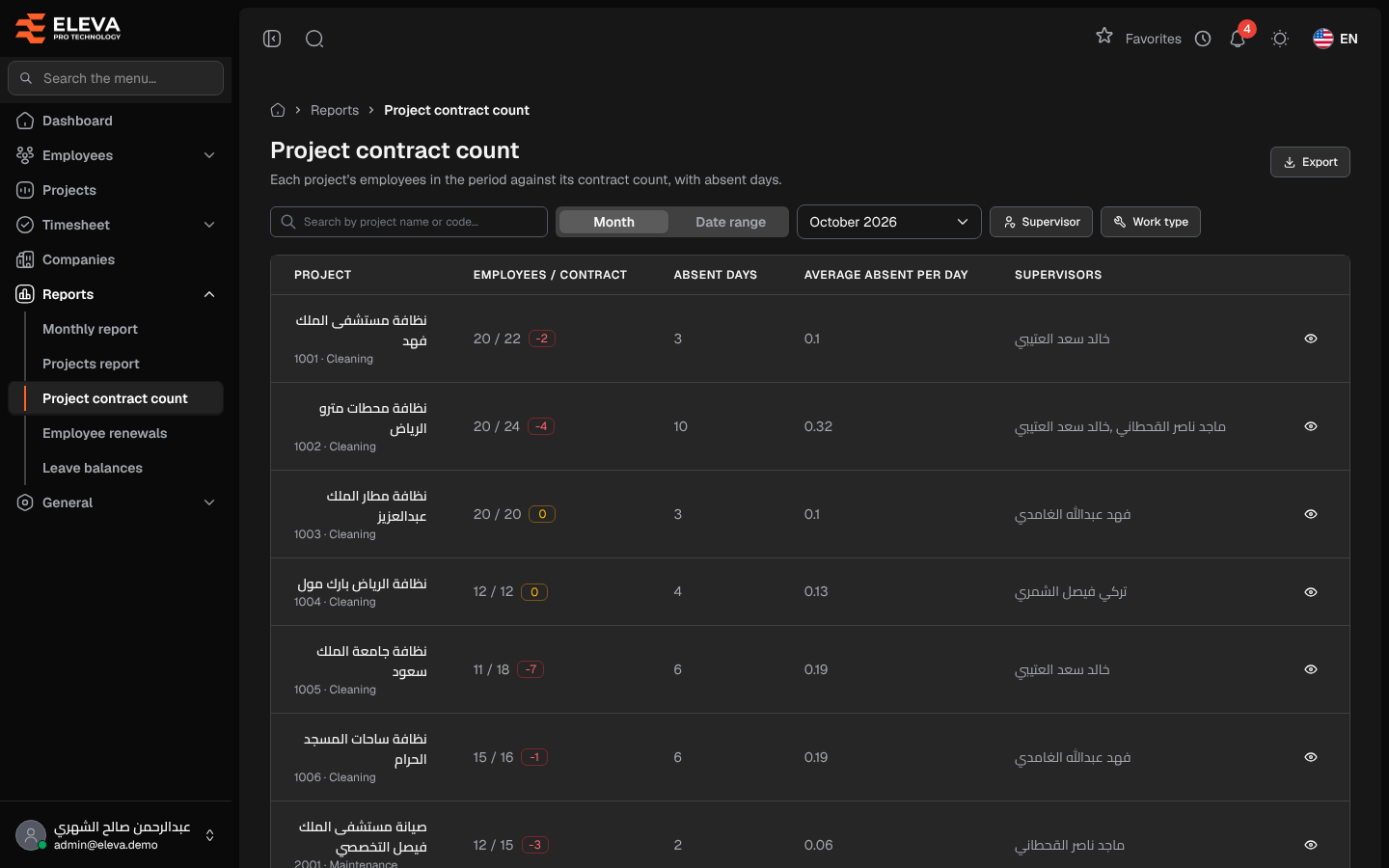Click the -2 badge for project 1001
Screen dimensions: 1389x868
pos(542,339)
